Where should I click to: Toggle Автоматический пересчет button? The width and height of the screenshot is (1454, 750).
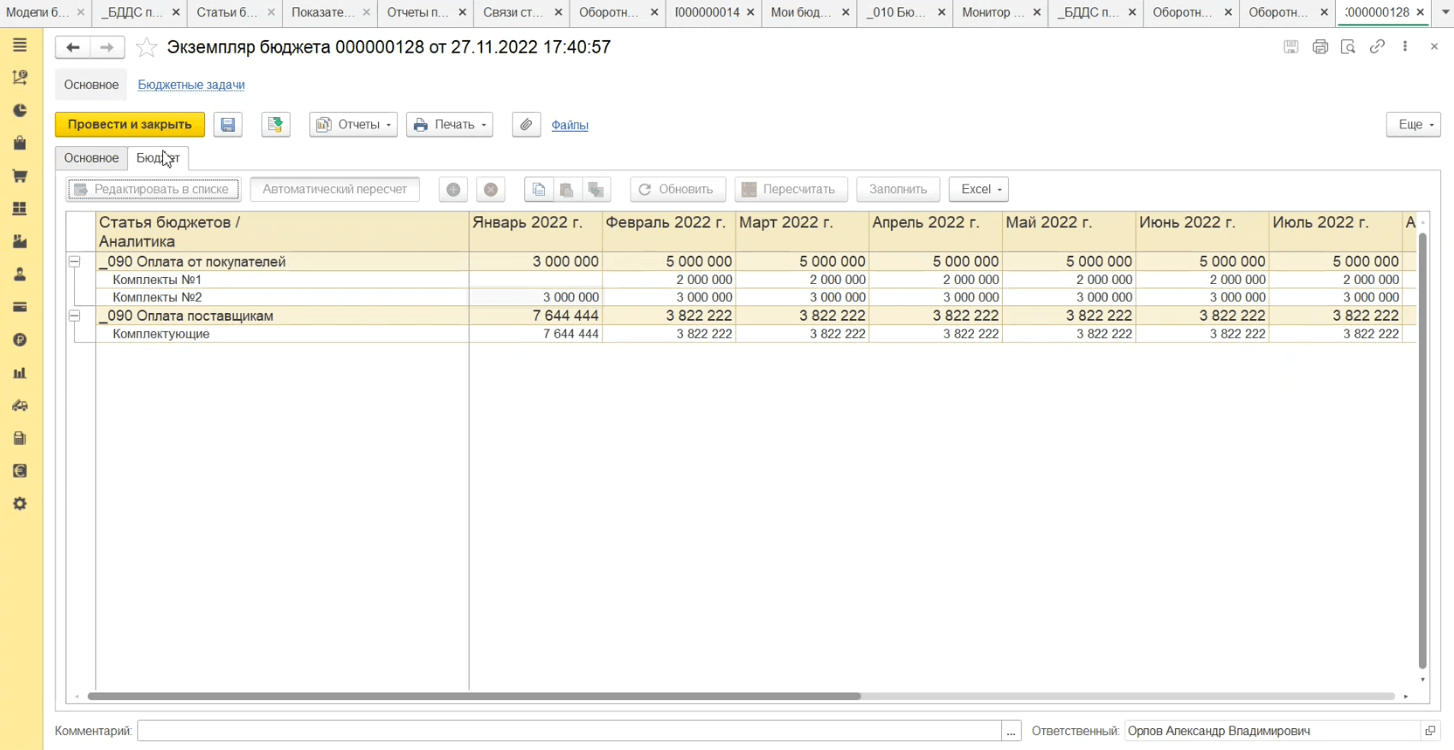coord(335,189)
